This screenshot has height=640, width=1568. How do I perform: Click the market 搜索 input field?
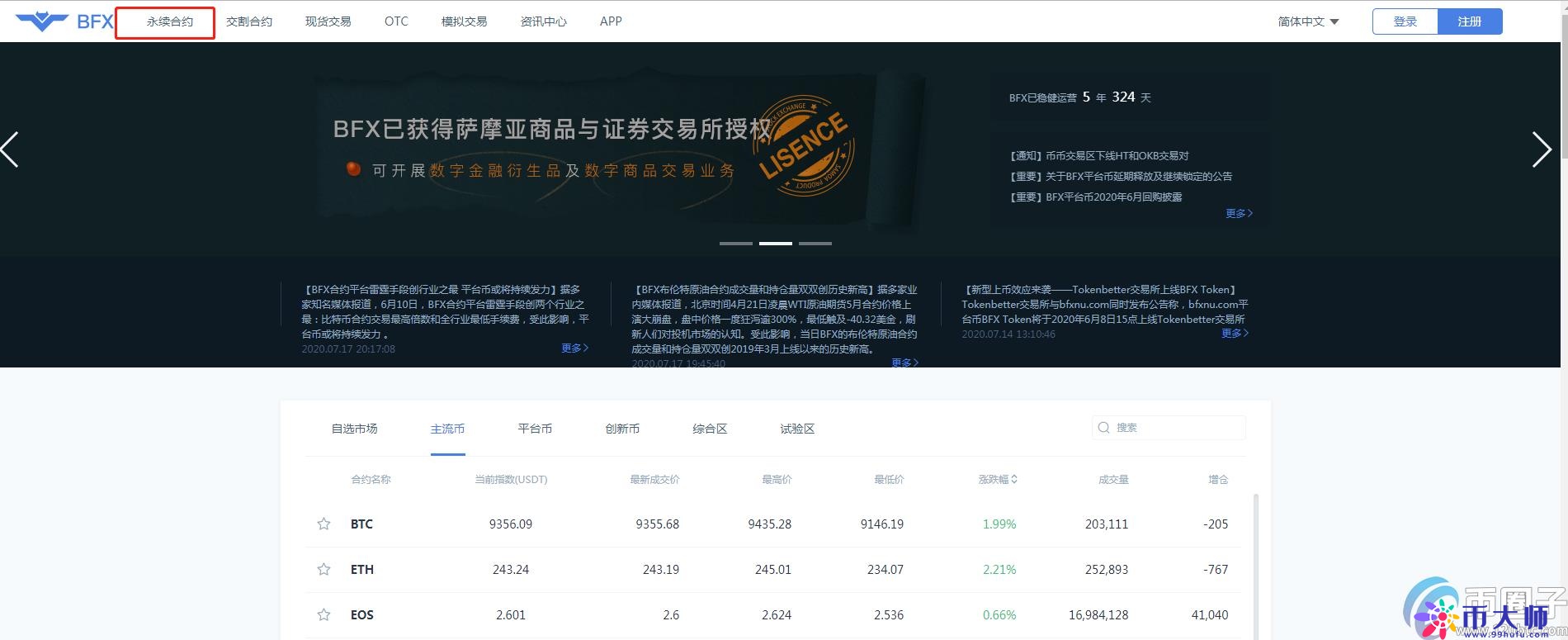(1169, 428)
